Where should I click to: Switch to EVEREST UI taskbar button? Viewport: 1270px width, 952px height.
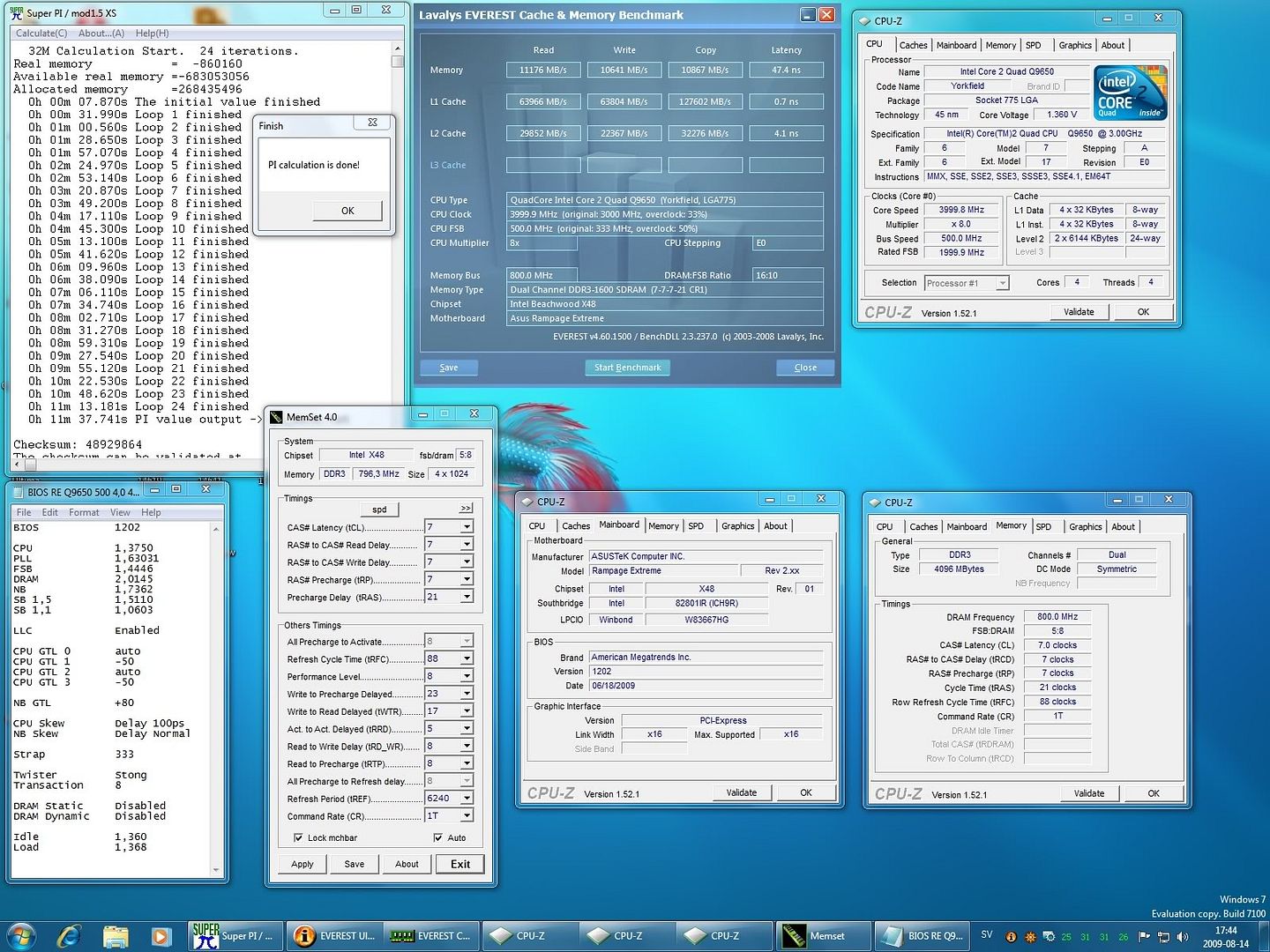[334, 935]
